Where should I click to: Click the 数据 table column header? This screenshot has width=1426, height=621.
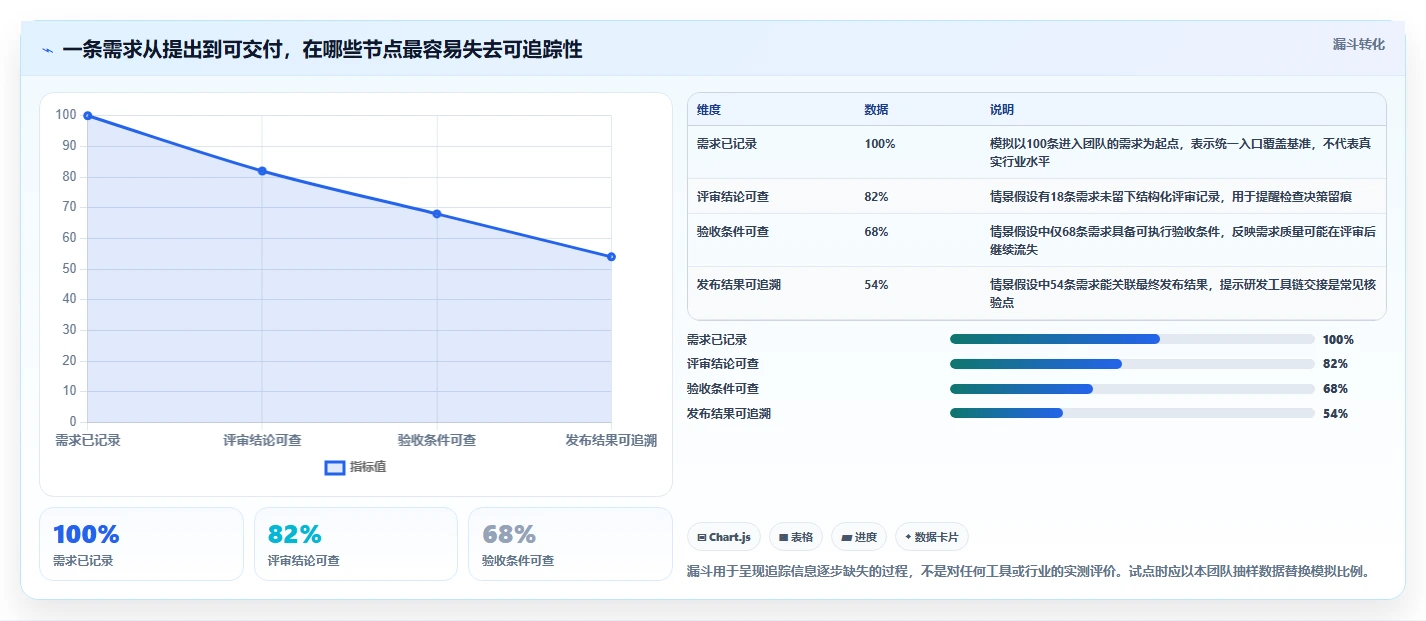pos(876,110)
